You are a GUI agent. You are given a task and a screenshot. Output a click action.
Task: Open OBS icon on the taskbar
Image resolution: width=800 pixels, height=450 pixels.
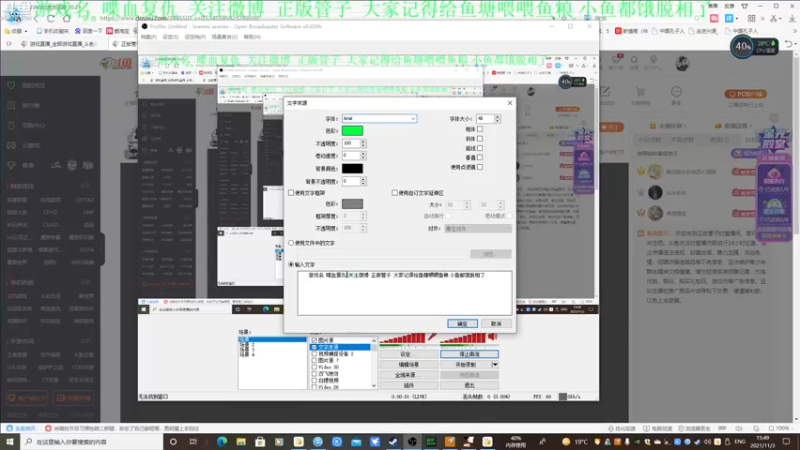point(412,442)
